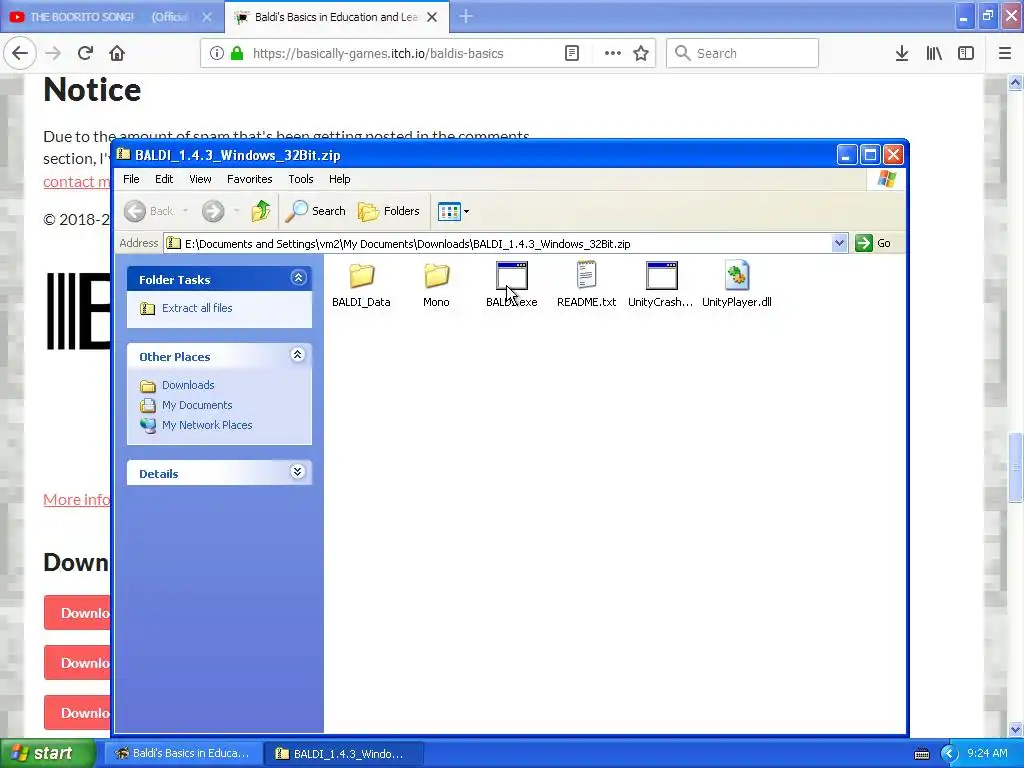Toggle Reader View icon
The width and height of the screenshot is (1024, 768).
tap(572, 53)
